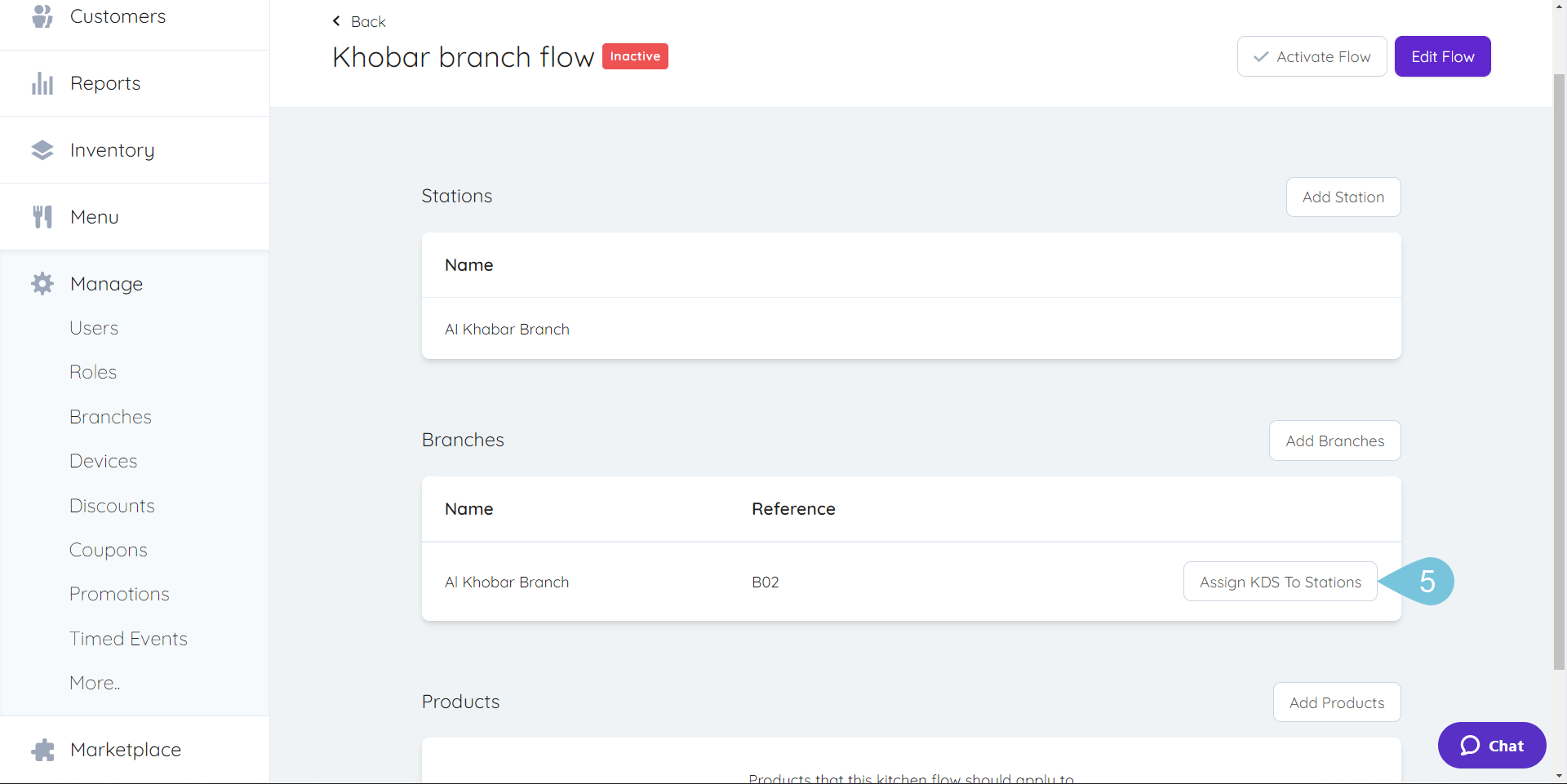Click the Menu fork and knife icon
This screenshot has height=784, width=1567.
point(42,217)
